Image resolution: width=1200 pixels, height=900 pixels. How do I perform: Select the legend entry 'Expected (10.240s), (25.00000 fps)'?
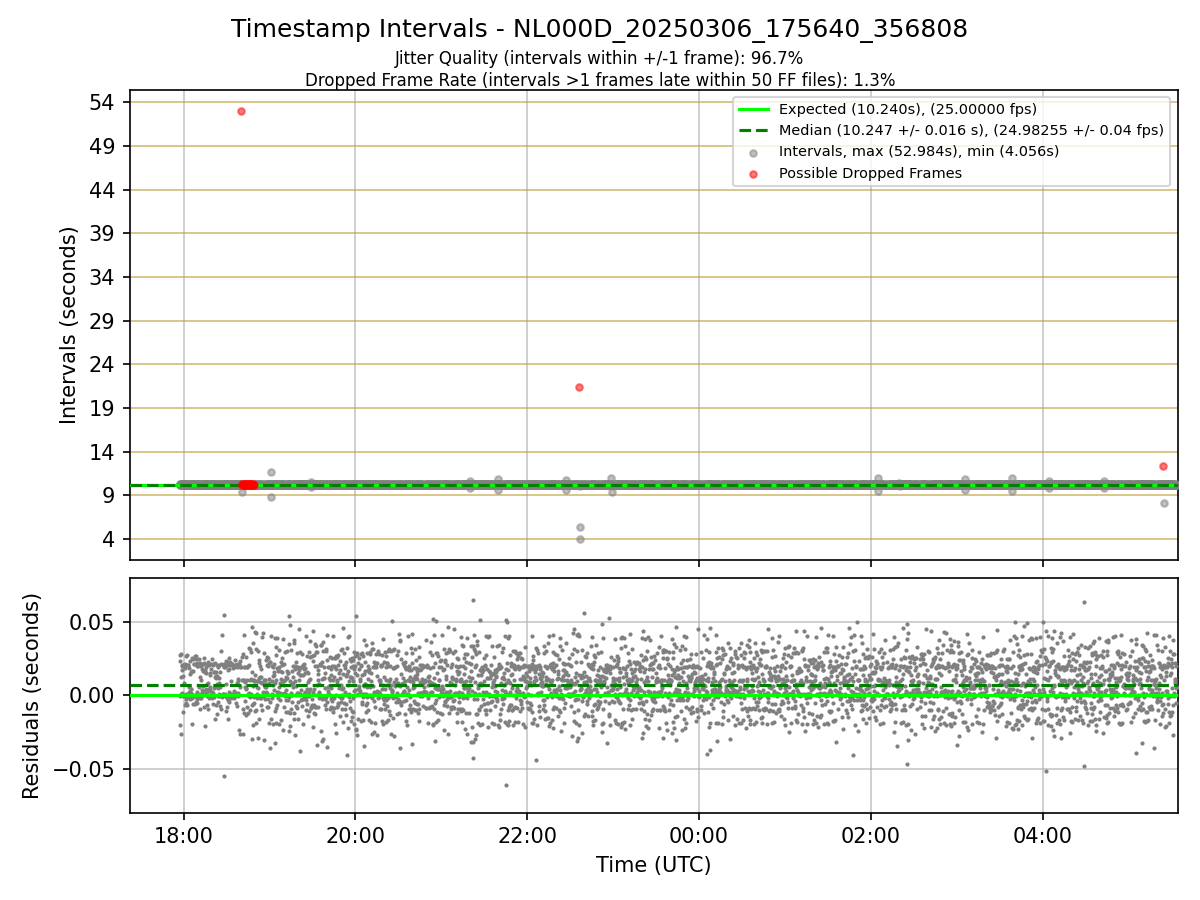[x=908, y=109]
